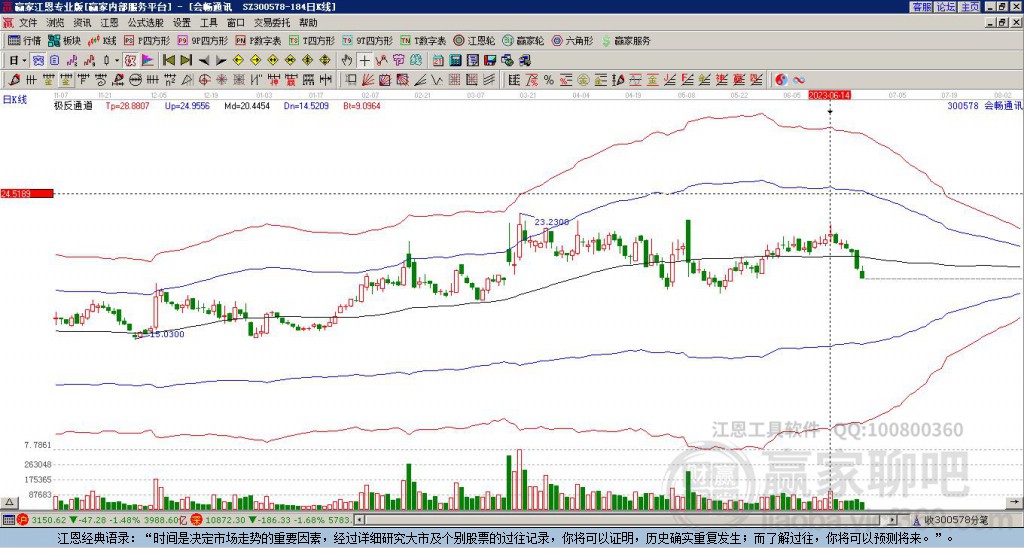Click the circled crosshair target icon
The width and height of the screenshot is (1024, 548).
204,80
